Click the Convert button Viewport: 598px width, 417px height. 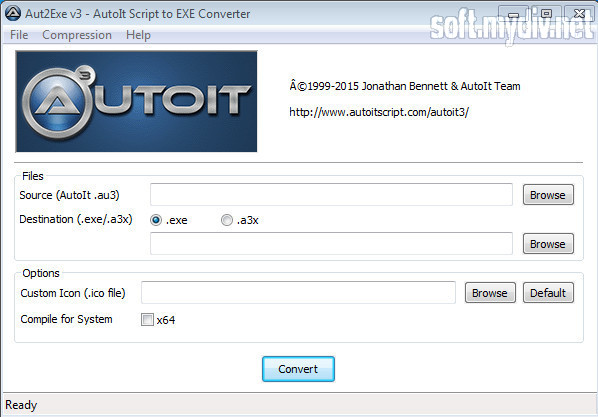click(298, 369)
